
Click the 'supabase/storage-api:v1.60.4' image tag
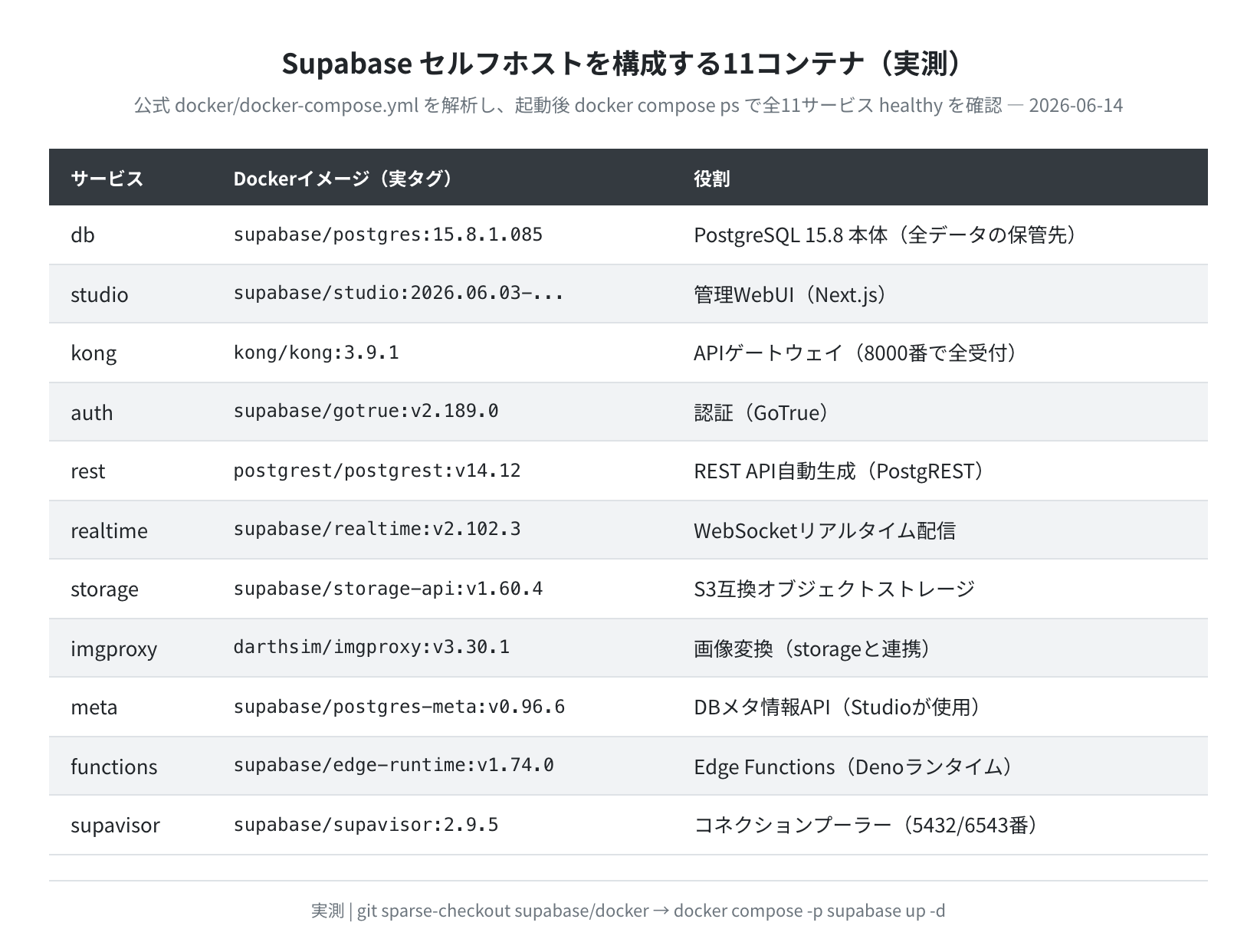388,589
